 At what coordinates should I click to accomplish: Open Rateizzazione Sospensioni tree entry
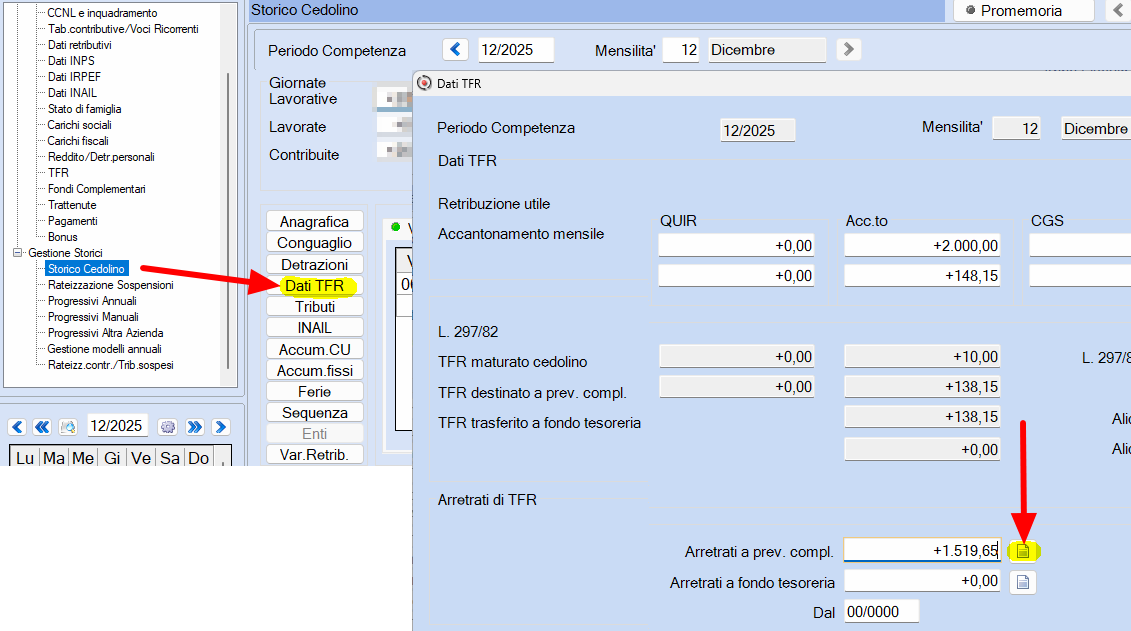[x=110, y=285]
